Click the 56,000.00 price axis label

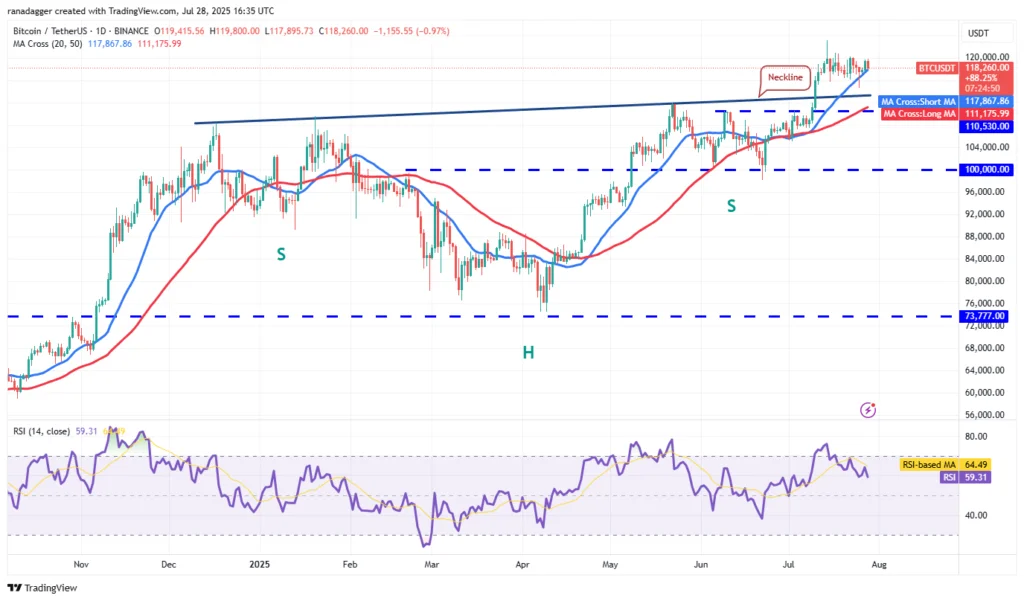point(986,415)
